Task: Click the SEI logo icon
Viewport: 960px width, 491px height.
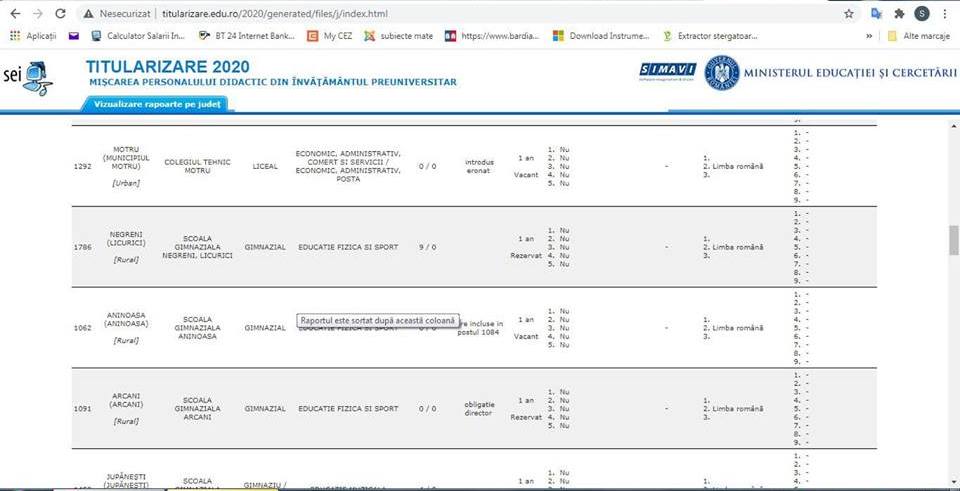Action: (25, 75)
